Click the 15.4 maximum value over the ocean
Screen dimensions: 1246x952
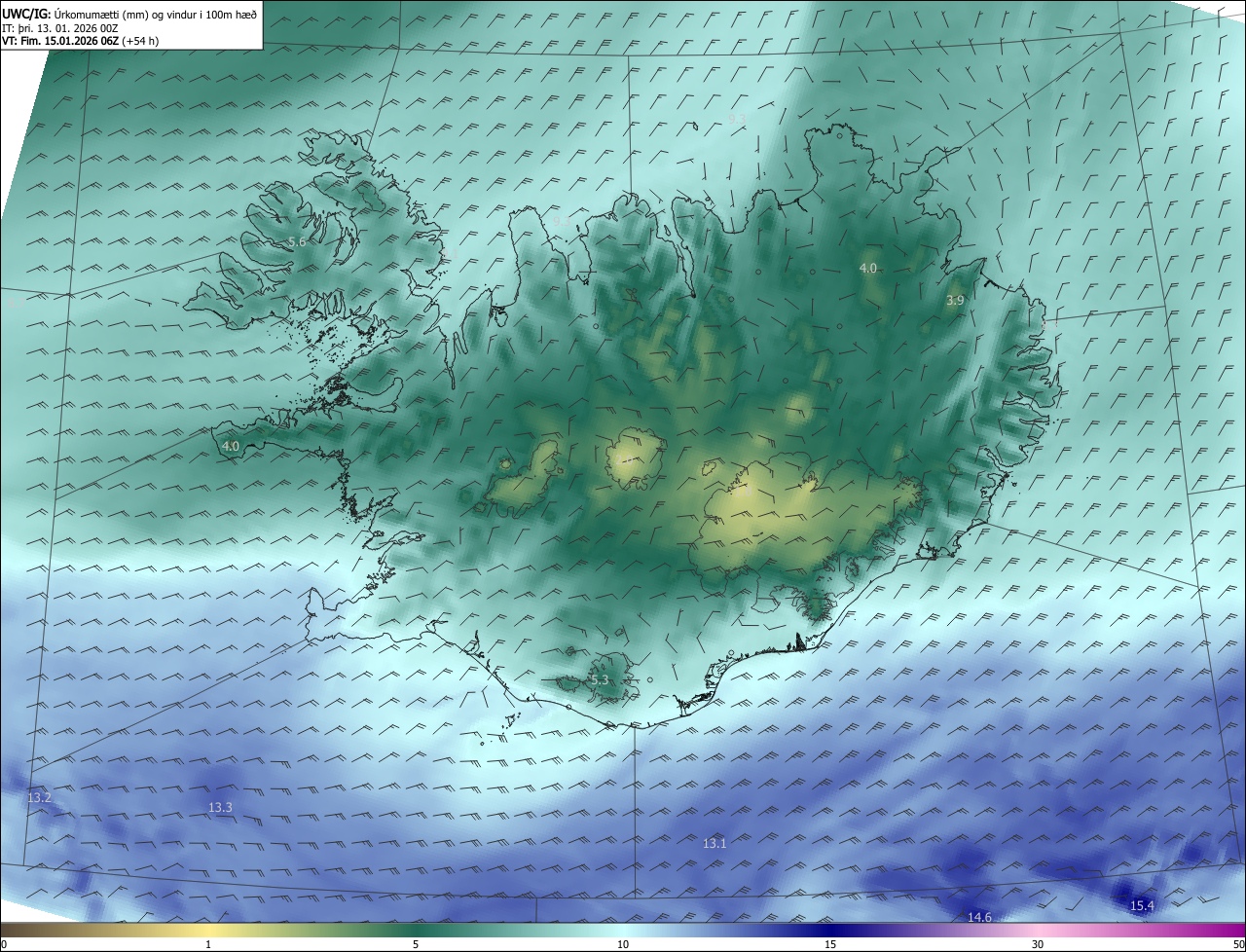1142,906
